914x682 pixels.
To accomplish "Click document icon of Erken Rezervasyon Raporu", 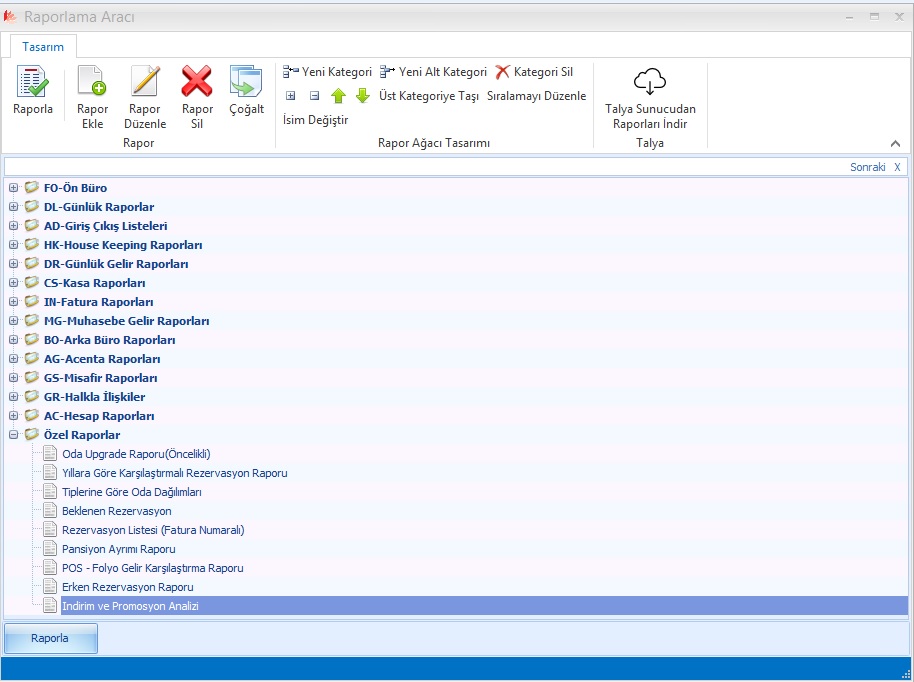I will click(x=50, y=586).
